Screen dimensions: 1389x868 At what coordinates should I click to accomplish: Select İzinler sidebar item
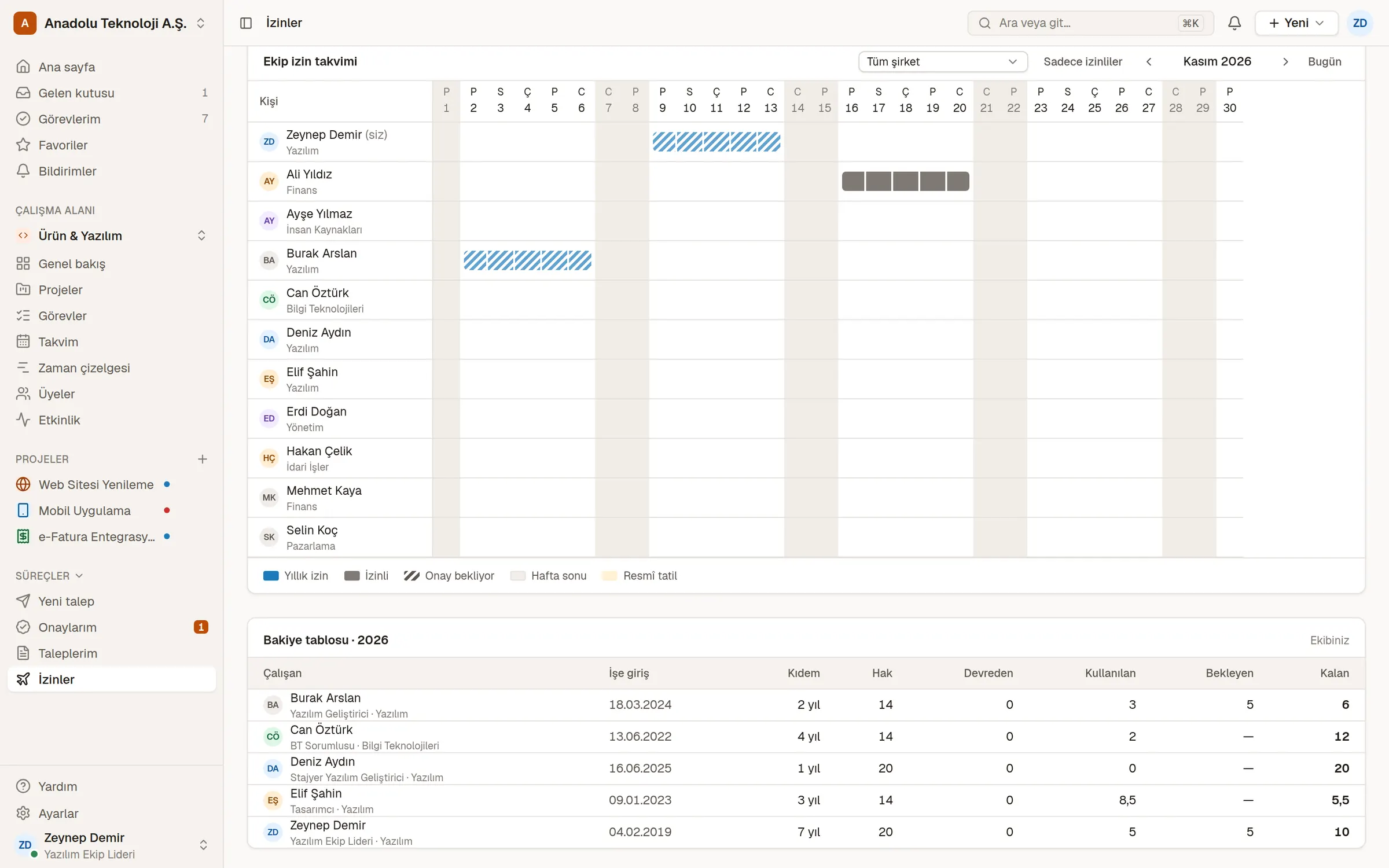[x=112, y=679]
